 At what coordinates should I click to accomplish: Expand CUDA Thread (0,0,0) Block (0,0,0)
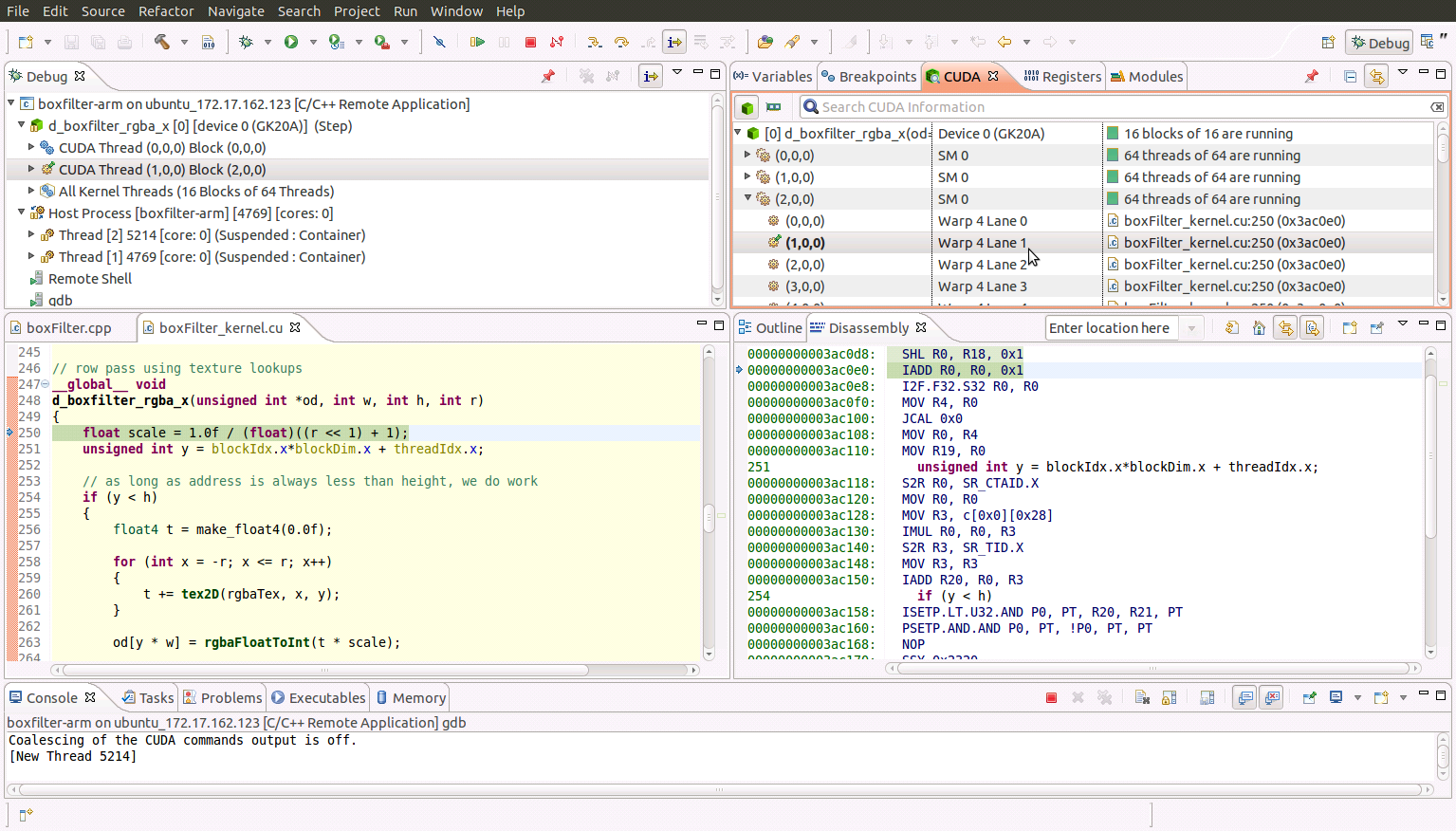point(29,147)
